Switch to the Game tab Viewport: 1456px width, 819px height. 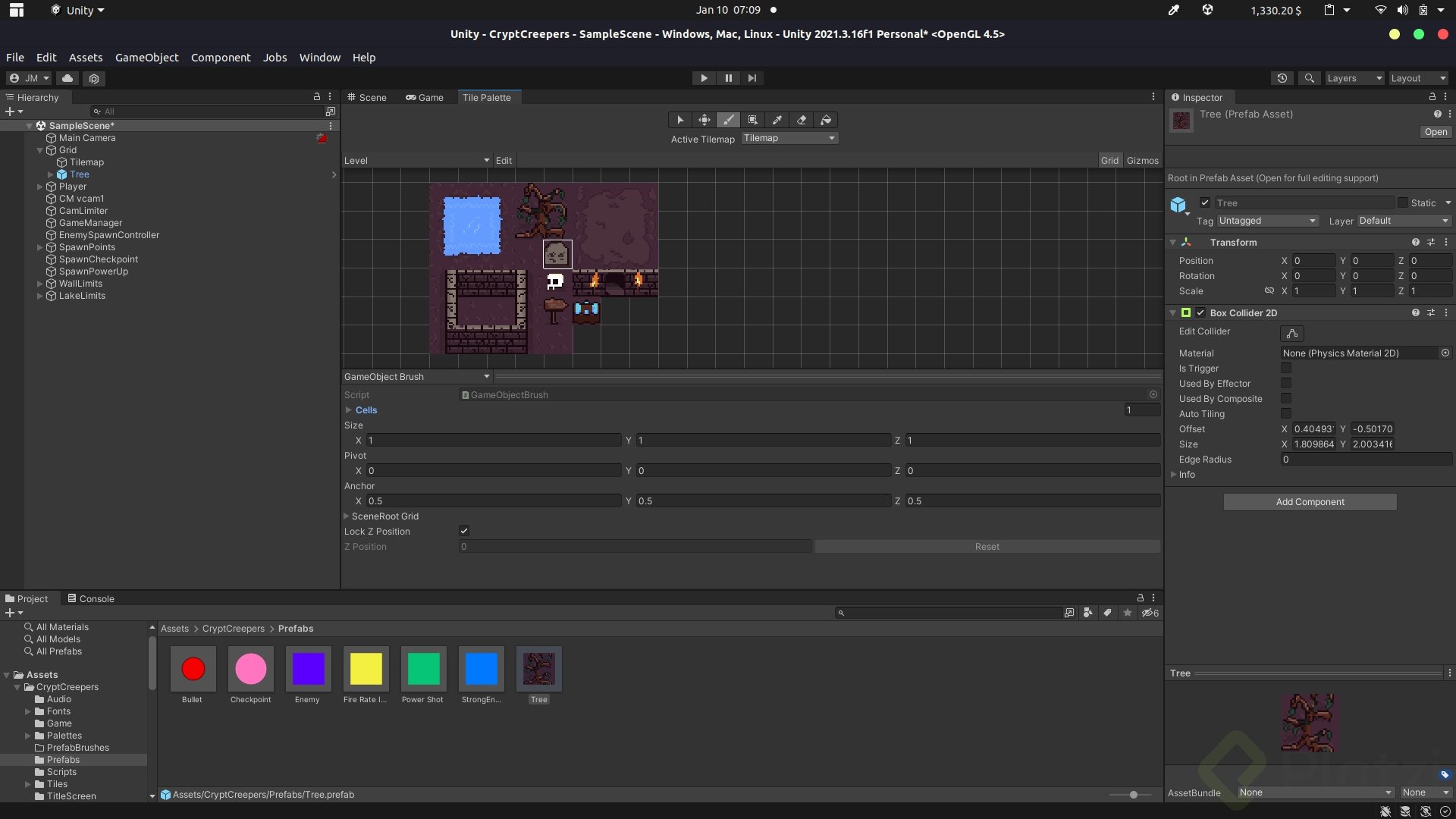[425, 97]
